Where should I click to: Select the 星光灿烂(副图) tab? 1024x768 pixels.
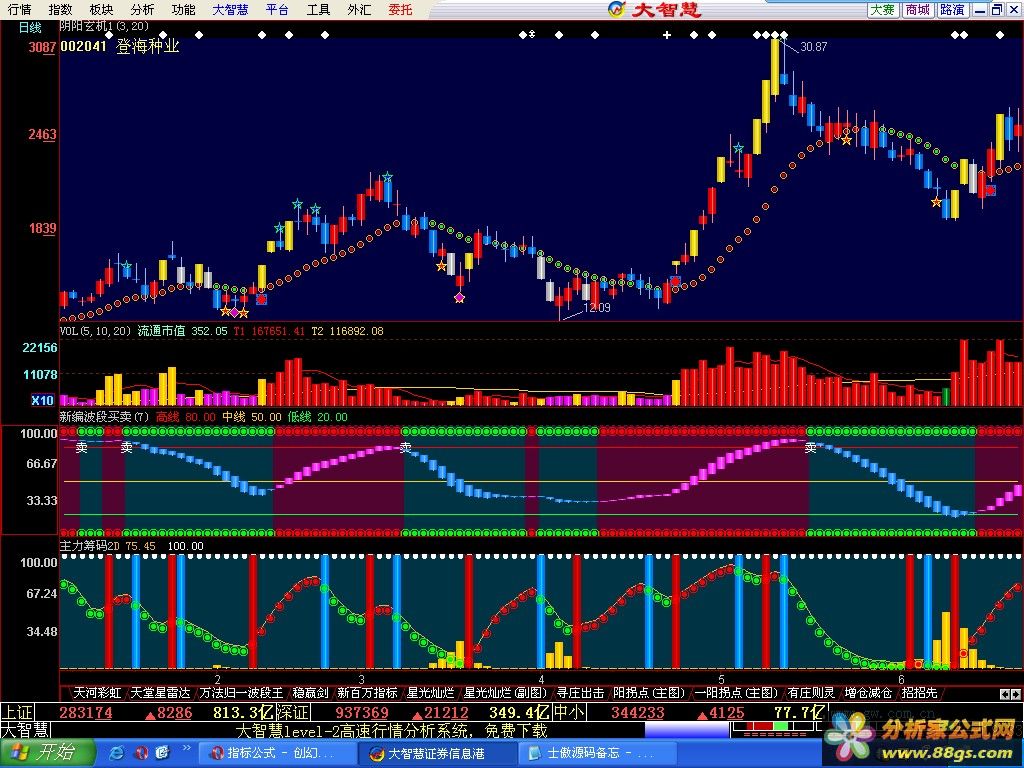tap(505, 692)
